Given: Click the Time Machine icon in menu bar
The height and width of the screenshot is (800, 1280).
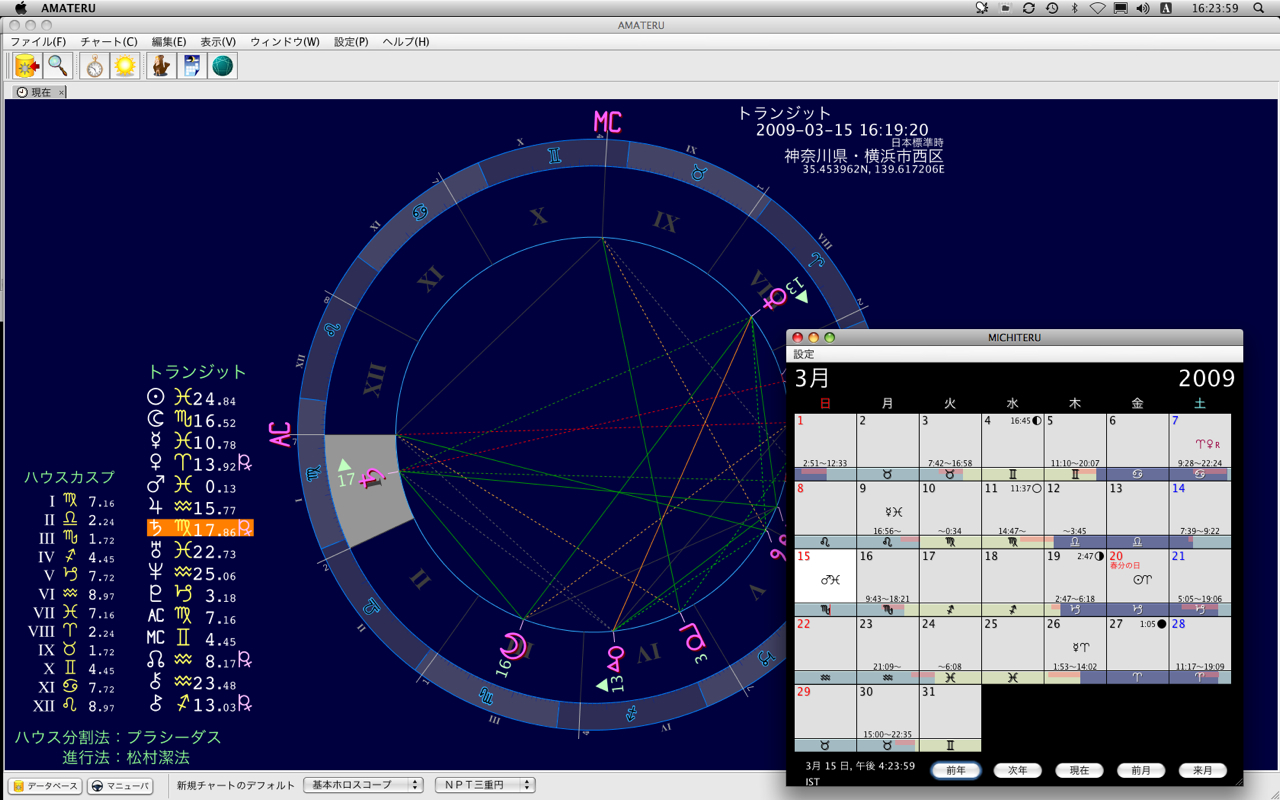Looking at the screenshot, I should click(1052, 8).
